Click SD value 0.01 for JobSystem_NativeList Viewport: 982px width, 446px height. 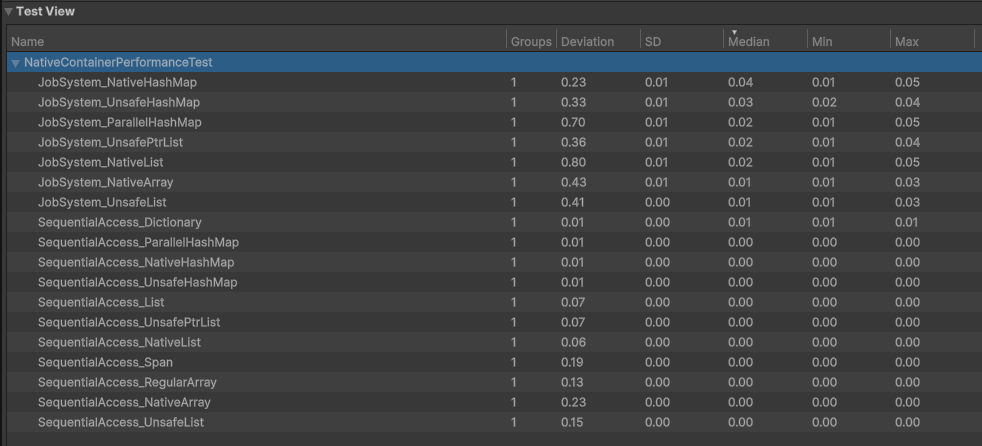[657, 162]
